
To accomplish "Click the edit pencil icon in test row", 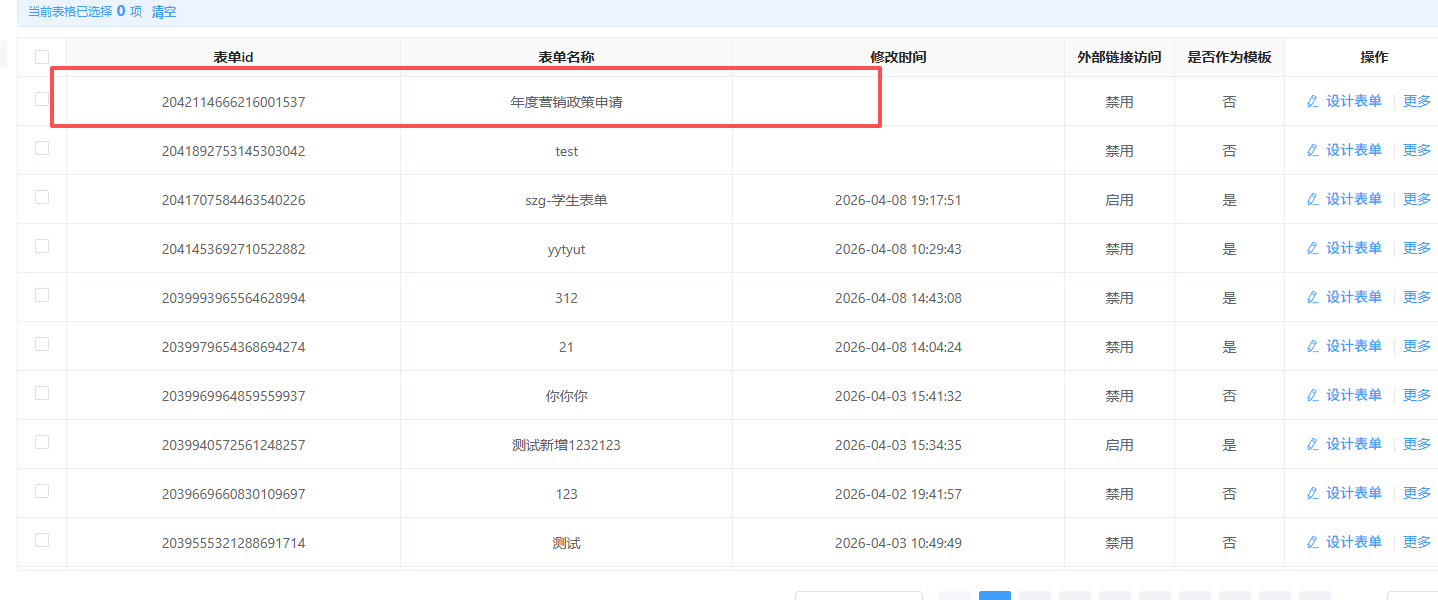I will [1313, 150].
